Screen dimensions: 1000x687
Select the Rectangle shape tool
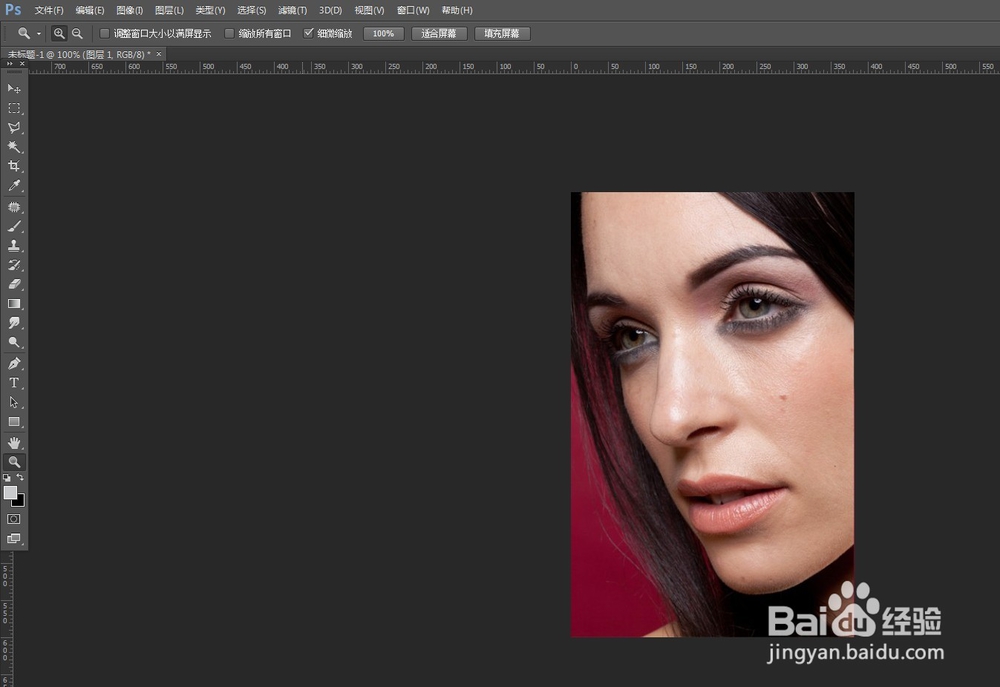[x=13, y=422]
